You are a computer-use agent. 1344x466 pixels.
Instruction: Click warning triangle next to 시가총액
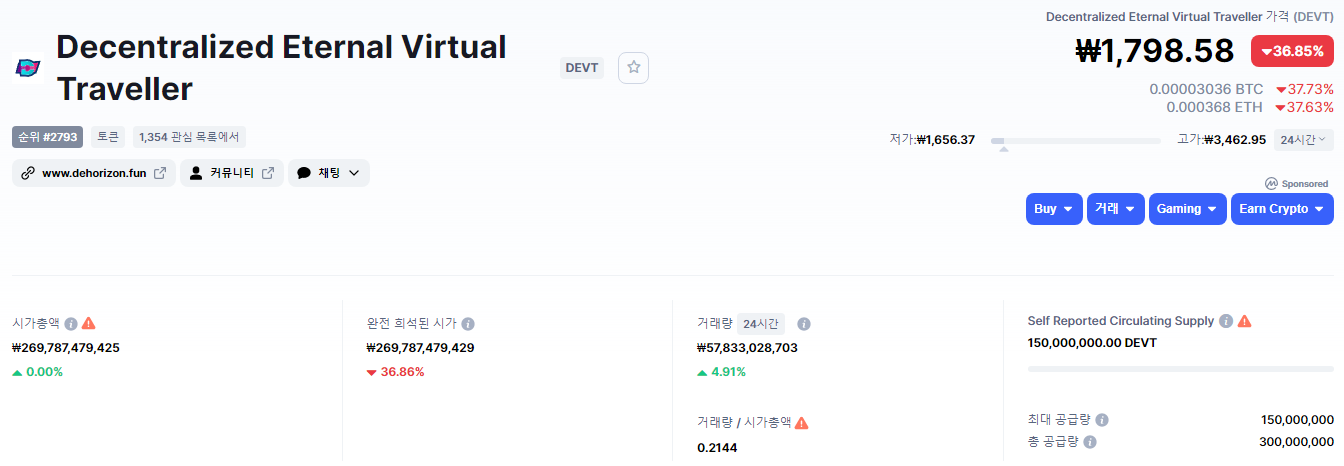pos(89,323)
